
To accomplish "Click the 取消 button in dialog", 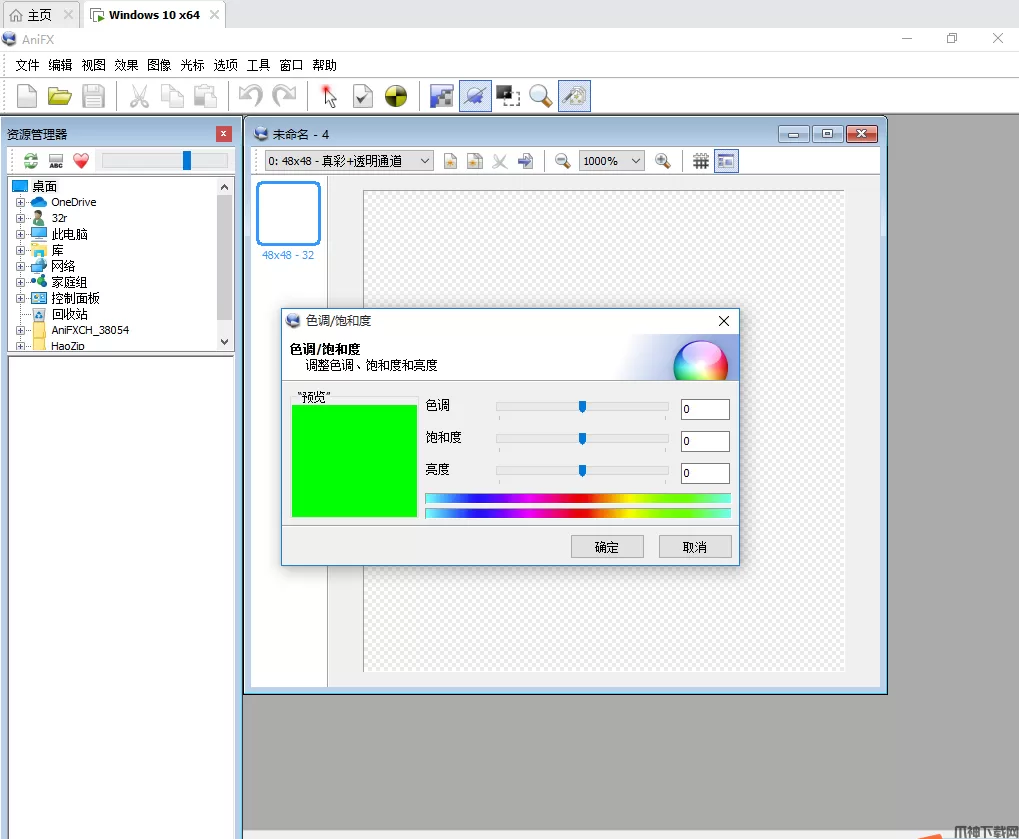I will pyautogui.click(x=695, y=547).
